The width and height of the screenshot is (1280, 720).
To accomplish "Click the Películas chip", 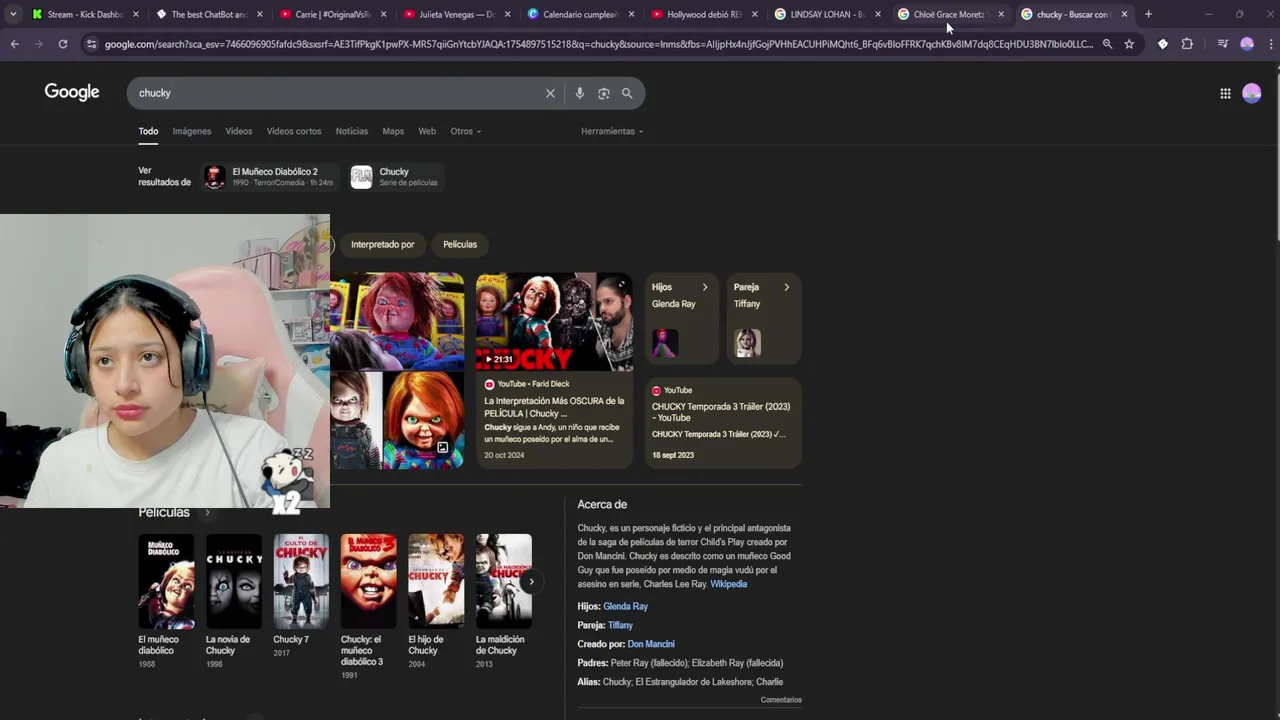I will (460, 244).
